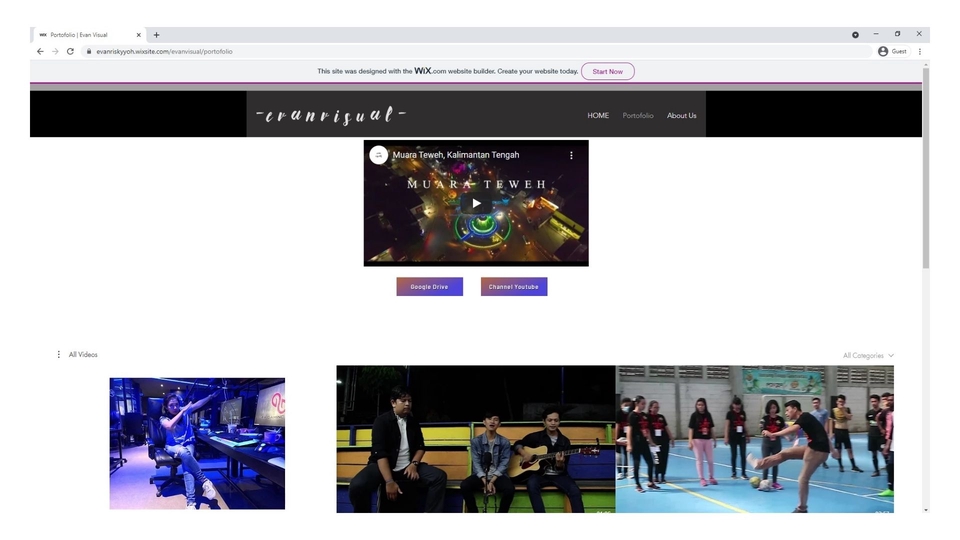Open the three musicians with guitar video thumbnail
This screenshot has width=960, height=540.
(476, 439)
